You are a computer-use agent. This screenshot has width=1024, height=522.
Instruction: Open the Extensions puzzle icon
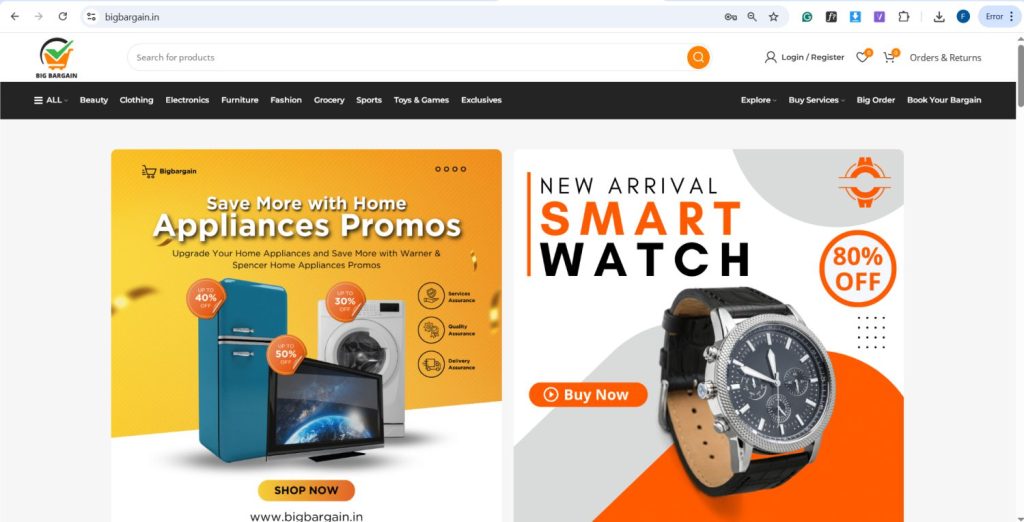point(904,17)
